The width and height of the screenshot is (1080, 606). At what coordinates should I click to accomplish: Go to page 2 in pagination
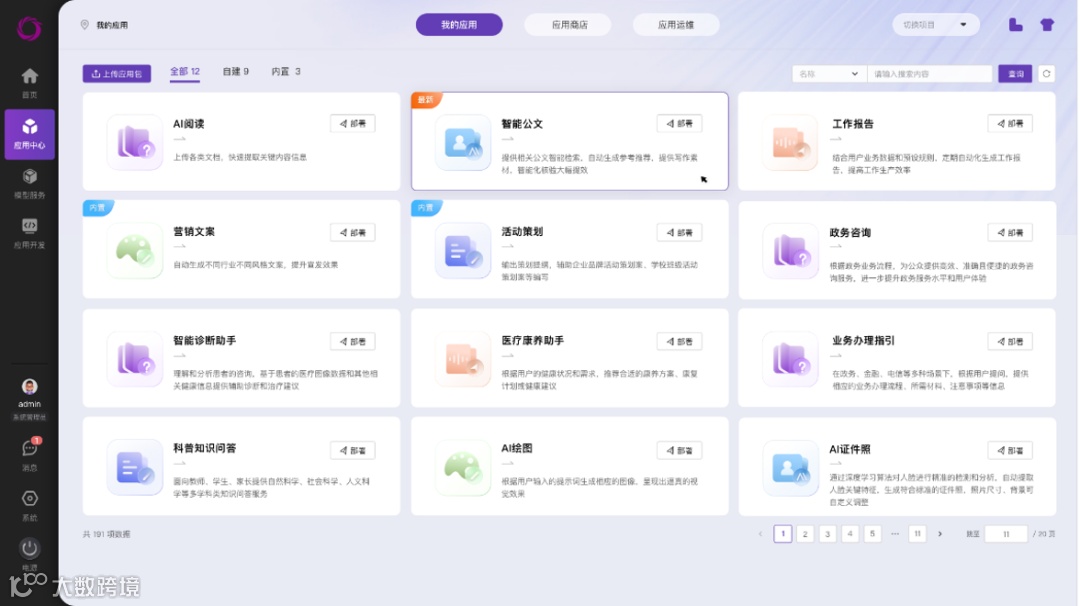(x=804, y=534)
